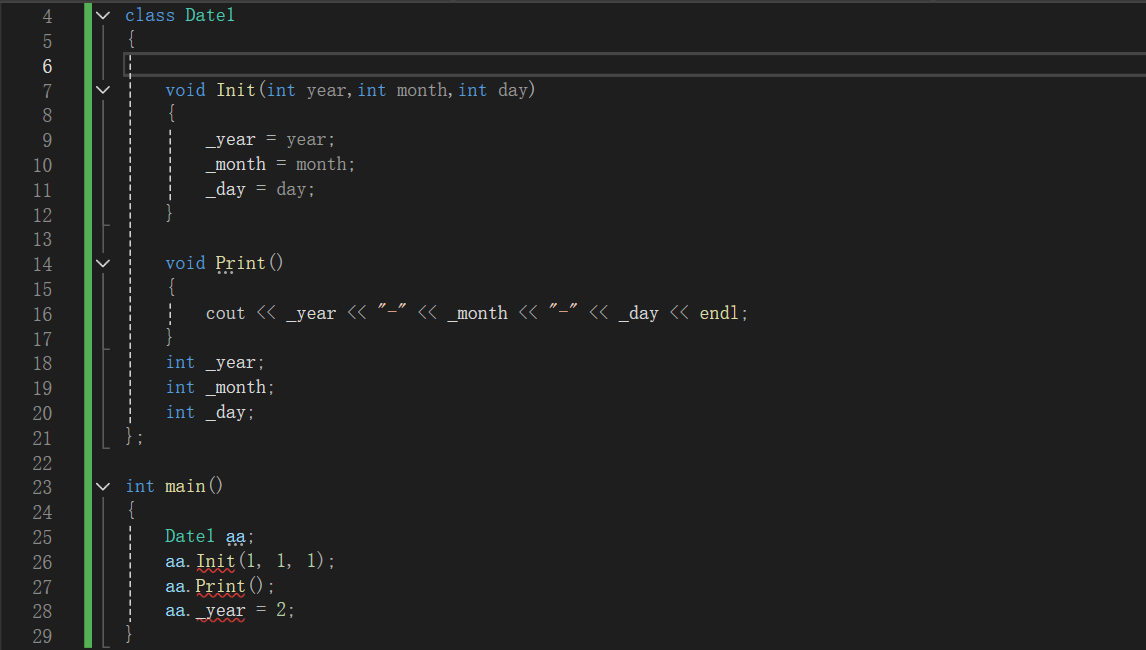Click the Print function name on line 14
The width and height of the screenshot is (1146, 650).
[240, 263]
